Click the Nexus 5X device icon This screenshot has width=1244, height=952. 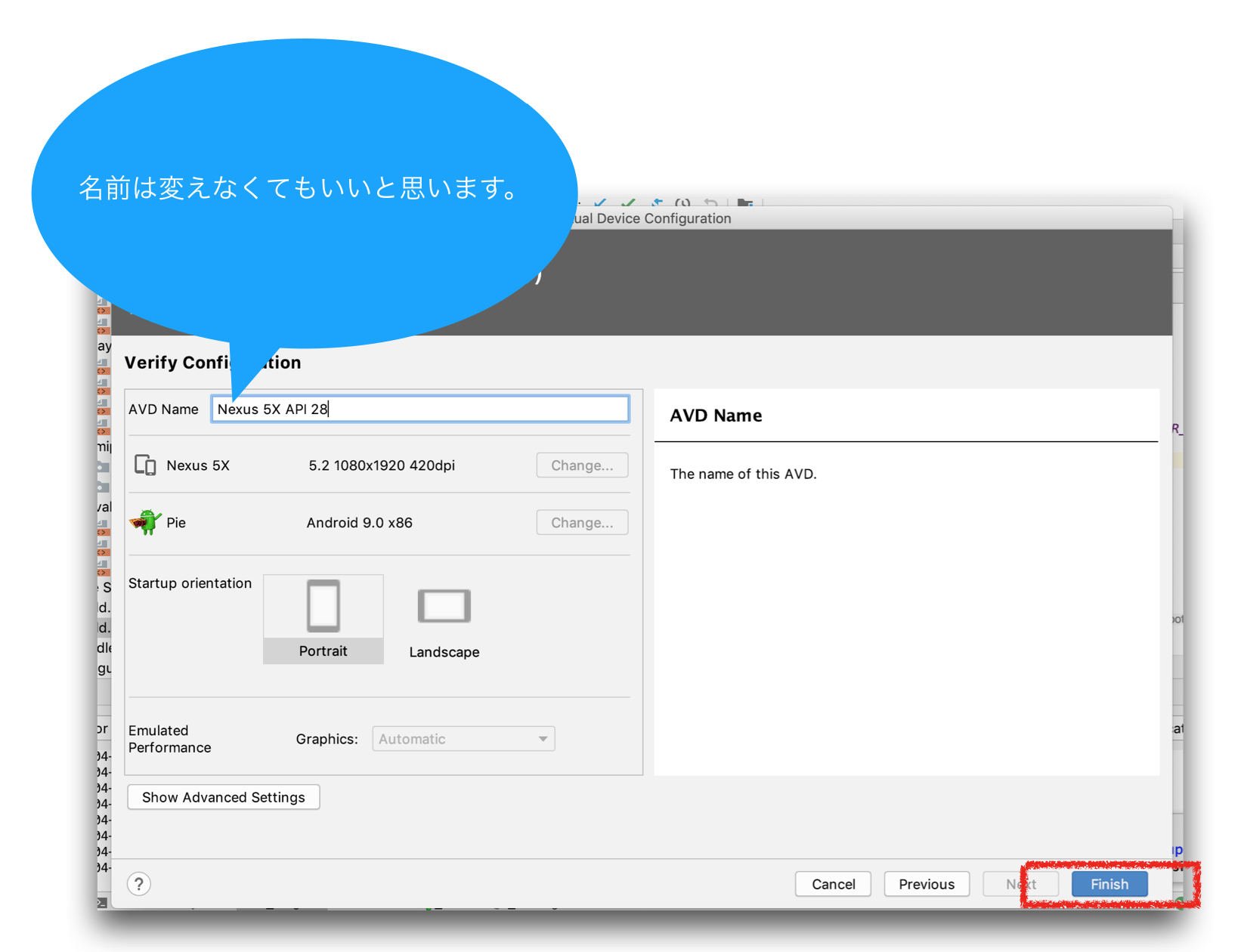click(x=145, y=465)
